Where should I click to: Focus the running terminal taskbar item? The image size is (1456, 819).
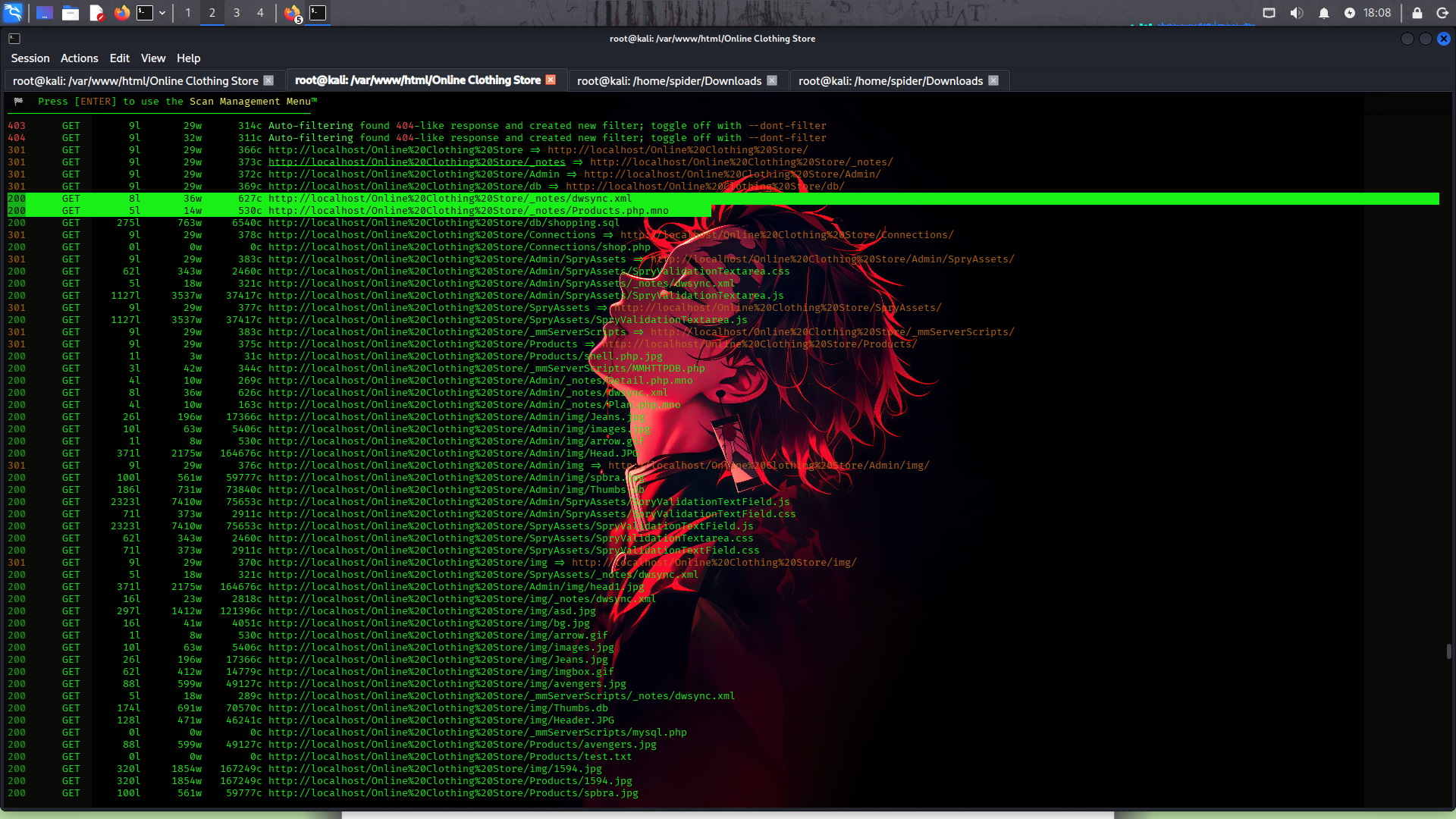[x=318, y=13]
